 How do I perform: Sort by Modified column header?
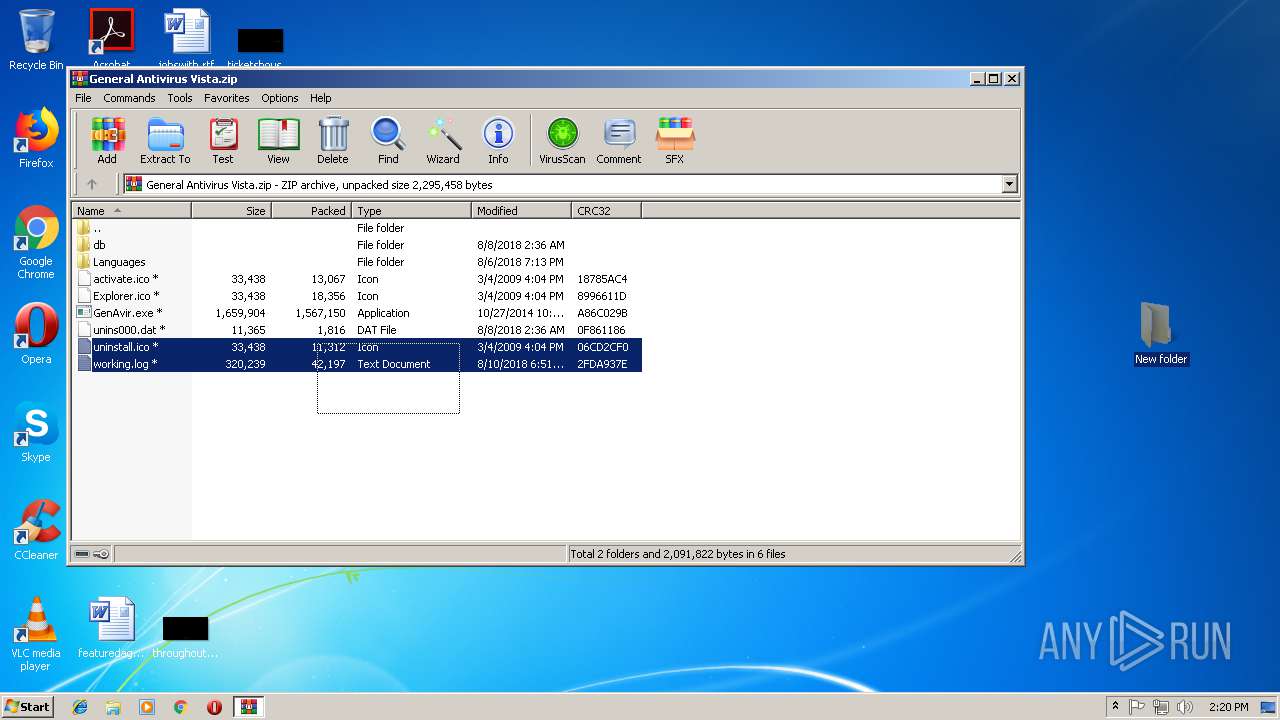click(522, 211)
